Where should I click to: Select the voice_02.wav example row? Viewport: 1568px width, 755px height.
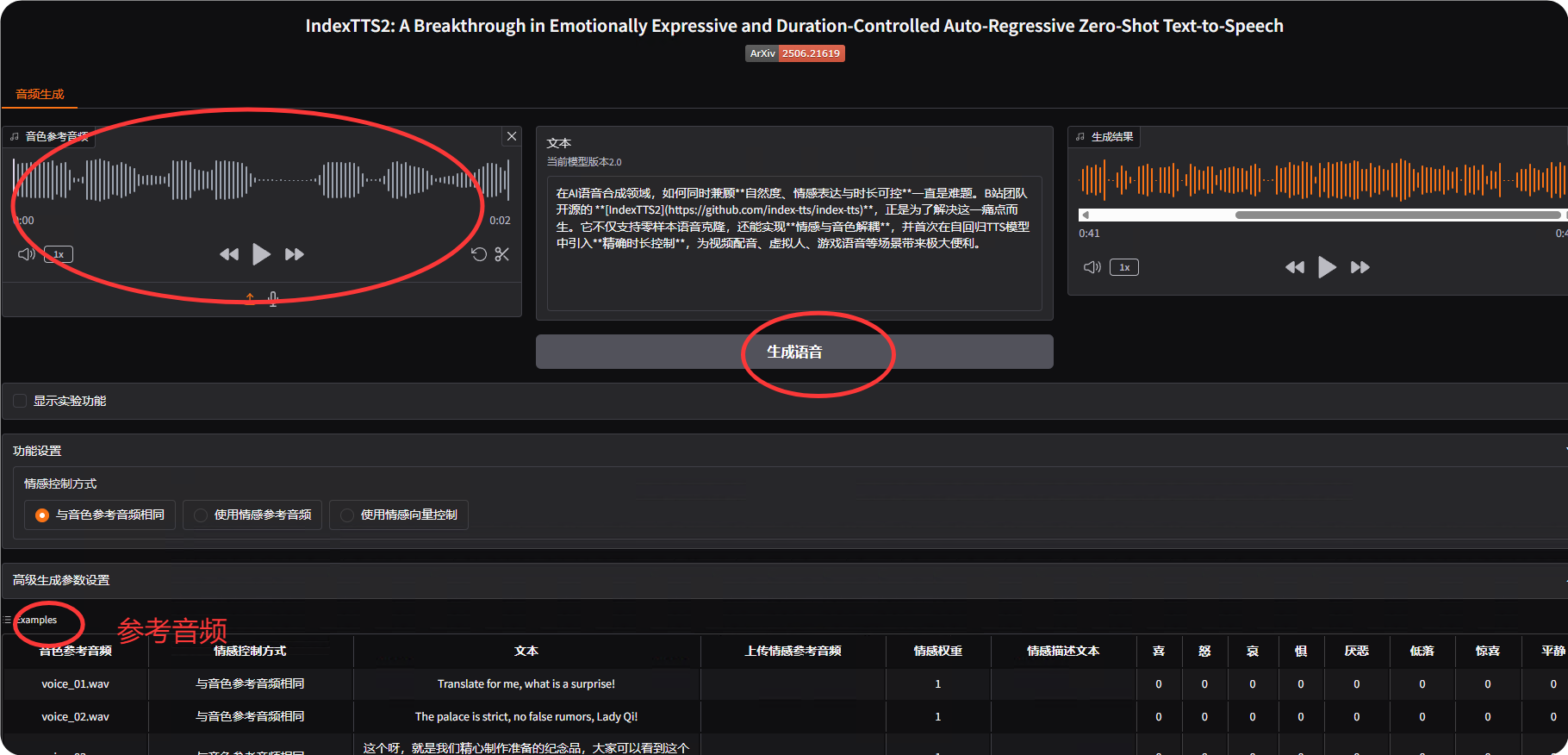[x=784, y=716]
